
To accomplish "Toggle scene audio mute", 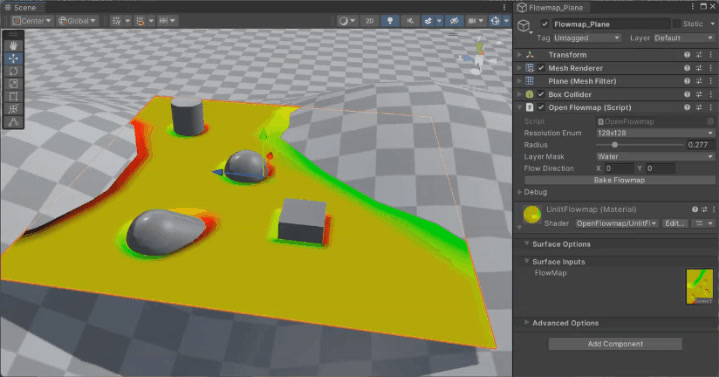I will [410, 21].
